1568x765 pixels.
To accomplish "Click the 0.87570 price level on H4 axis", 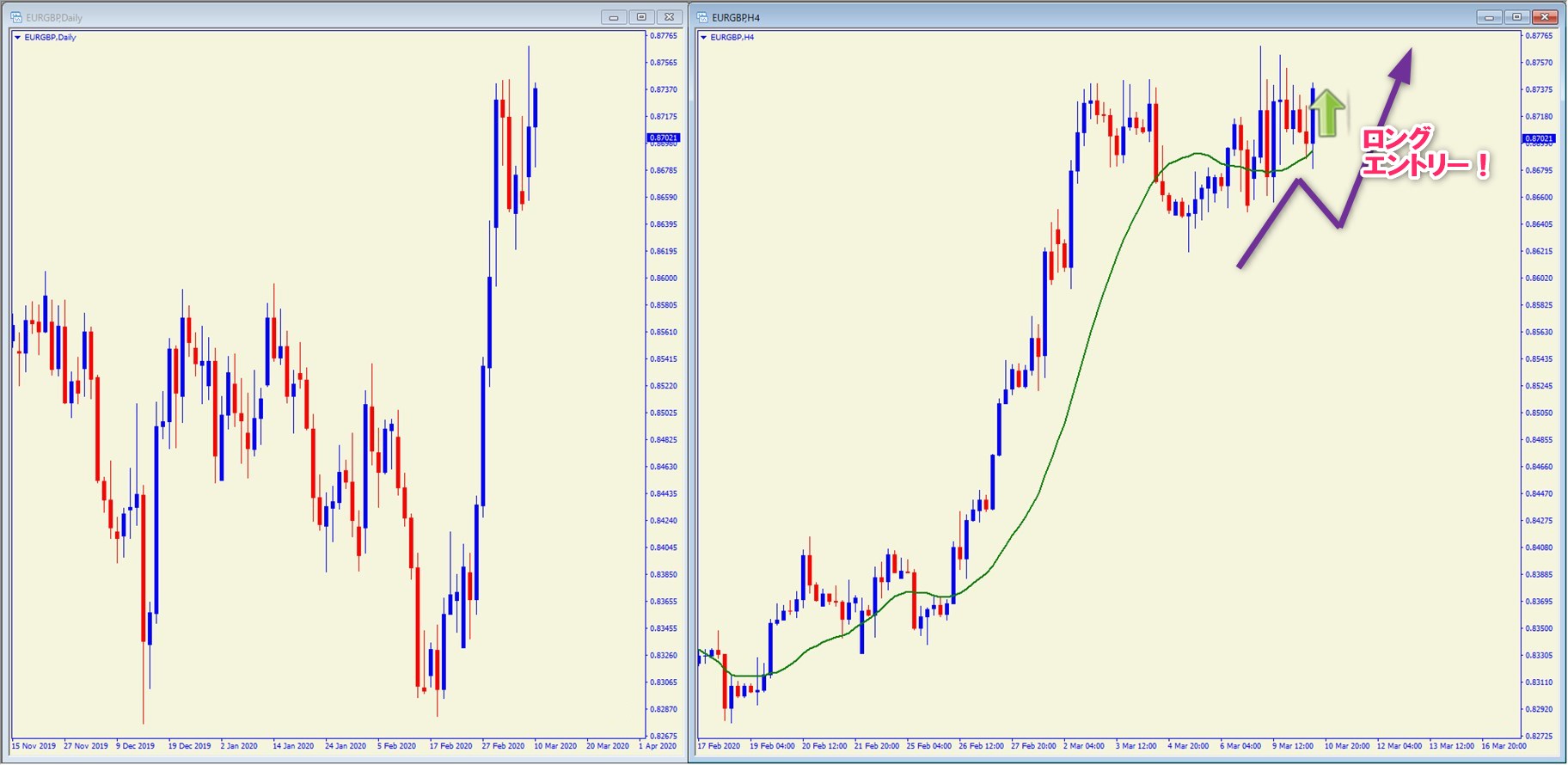I will 1539,63.
